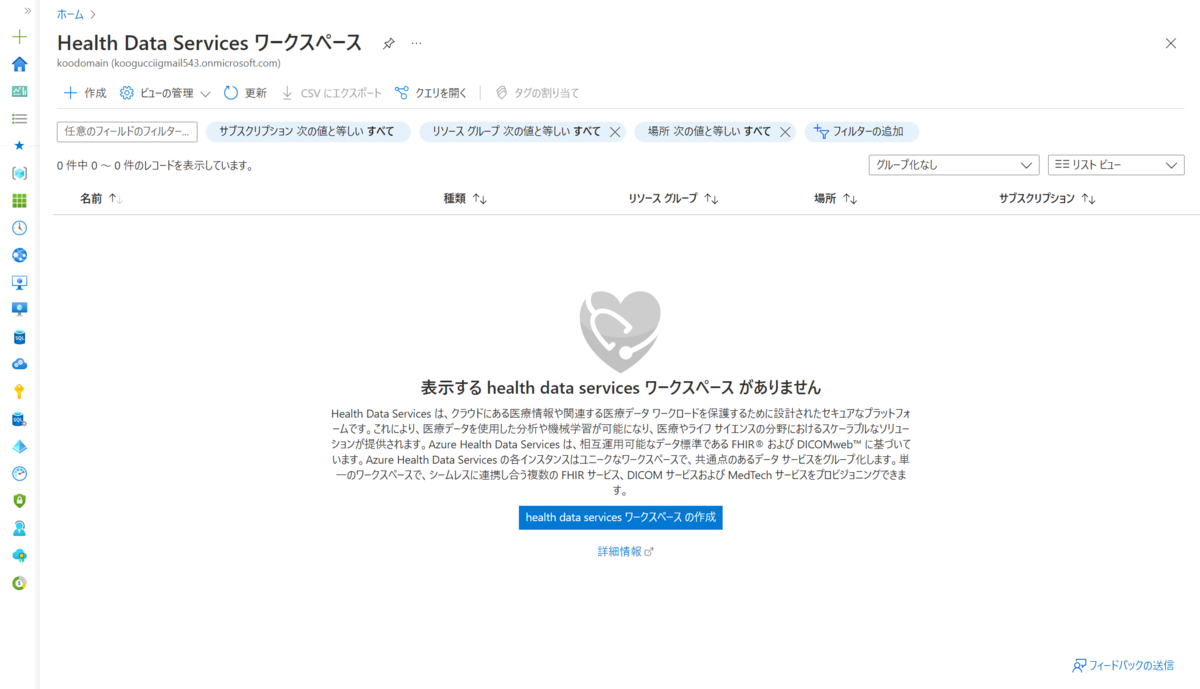Click タグの割り当て toolbar button
Screen dimensions: 1200x689
click(537, 93)
